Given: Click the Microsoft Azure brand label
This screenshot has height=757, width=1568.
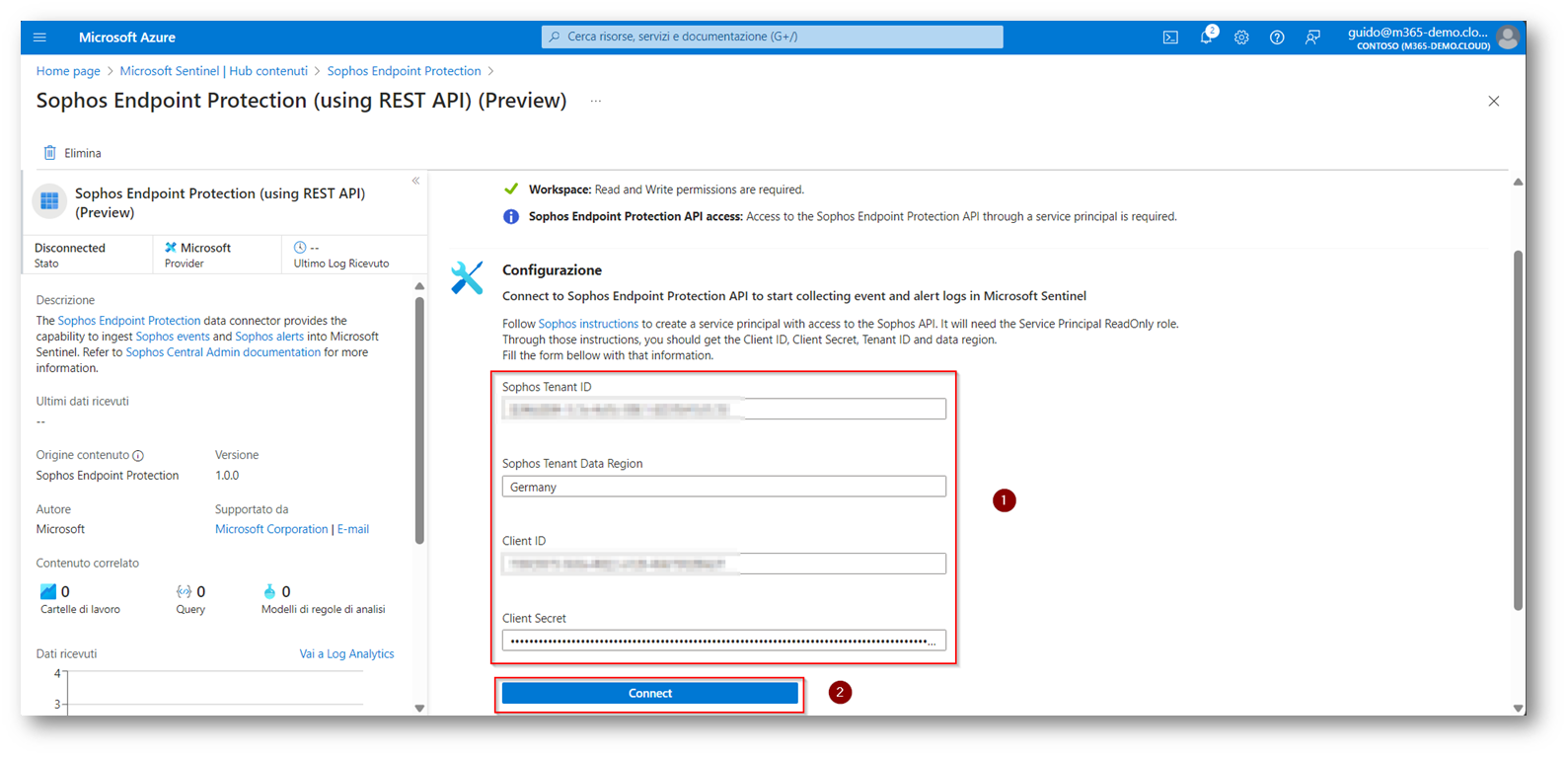Looking at the screenshot, I should (x=127, y=38).
